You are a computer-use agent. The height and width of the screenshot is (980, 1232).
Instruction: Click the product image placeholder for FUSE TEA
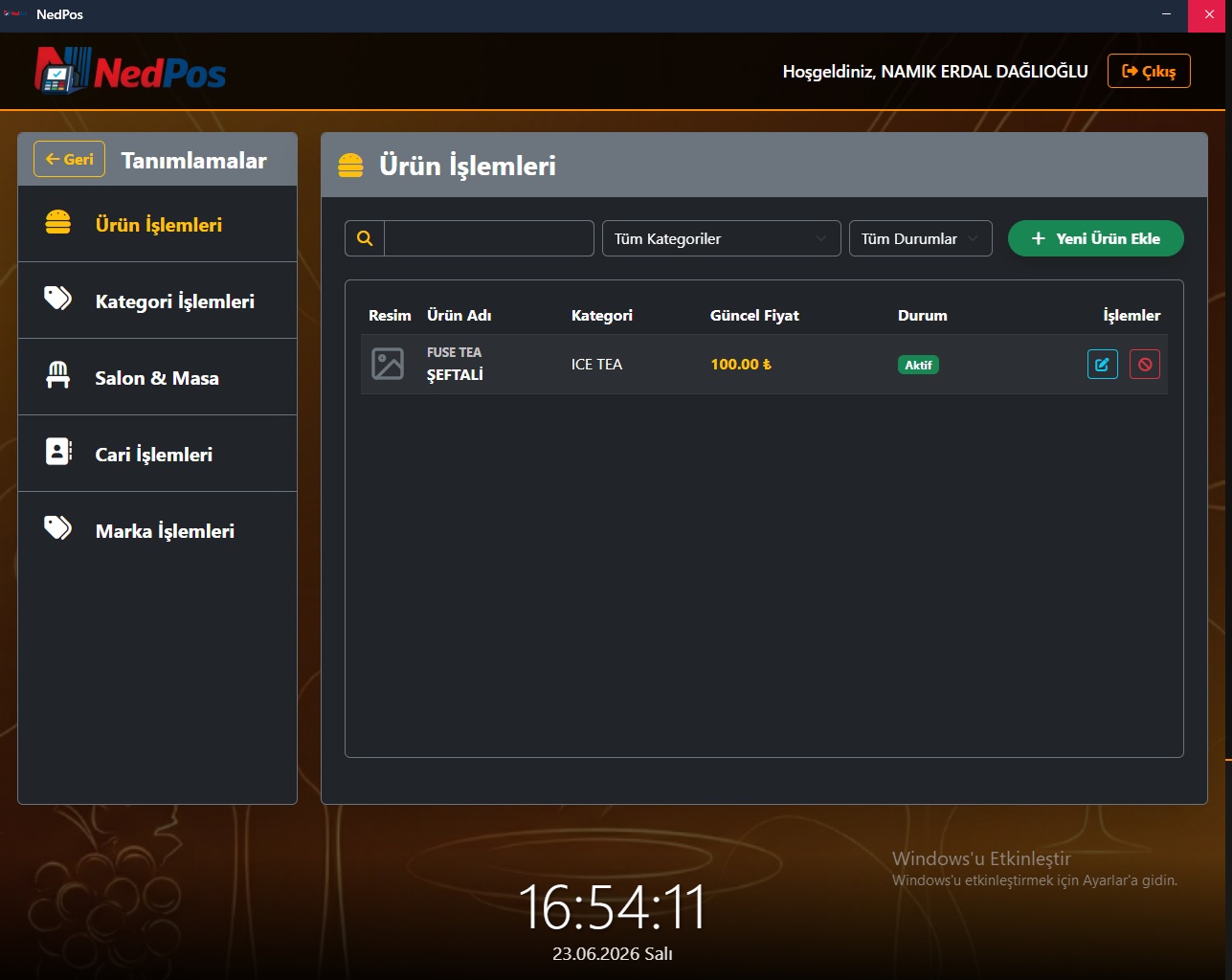[x=388, y=364]
